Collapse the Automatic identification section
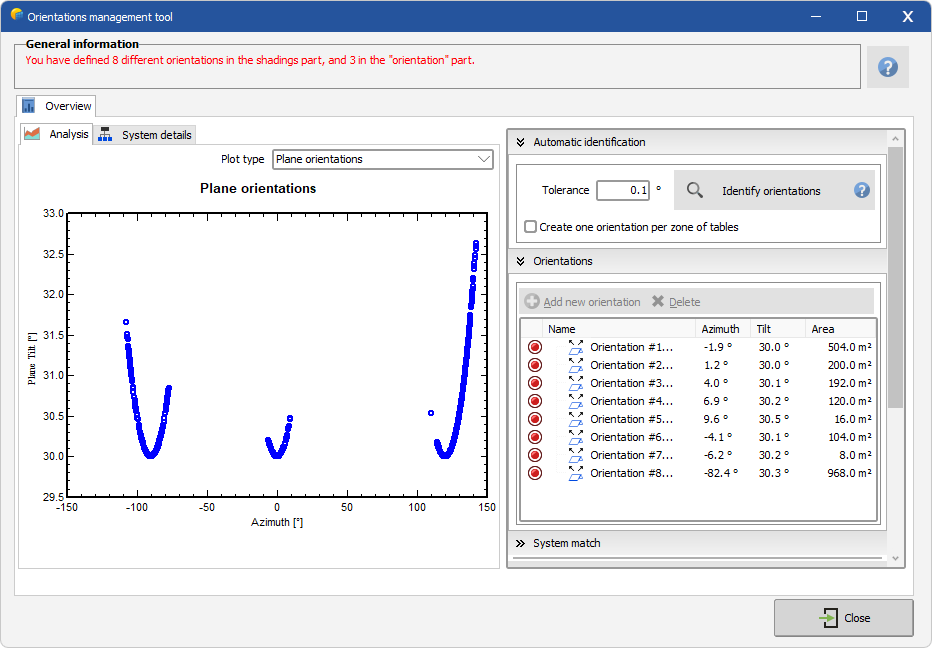The height and width of the screenshot is (648, 932). click(520, 142)
